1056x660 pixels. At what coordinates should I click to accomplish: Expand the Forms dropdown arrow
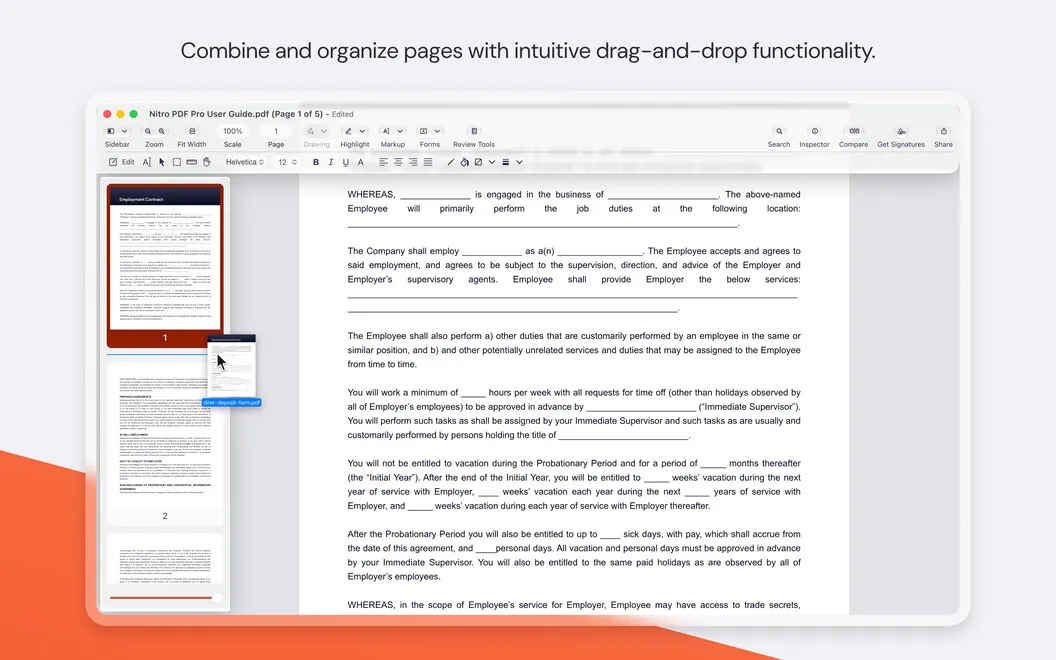point(437,131)
